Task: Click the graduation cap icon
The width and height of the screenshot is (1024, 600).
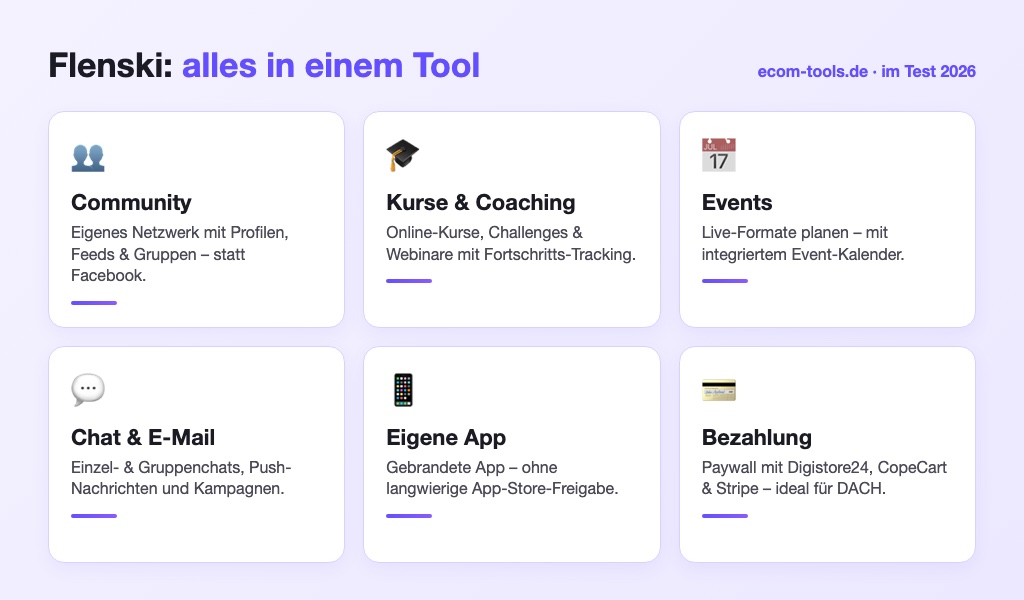Action: point(402,155)
